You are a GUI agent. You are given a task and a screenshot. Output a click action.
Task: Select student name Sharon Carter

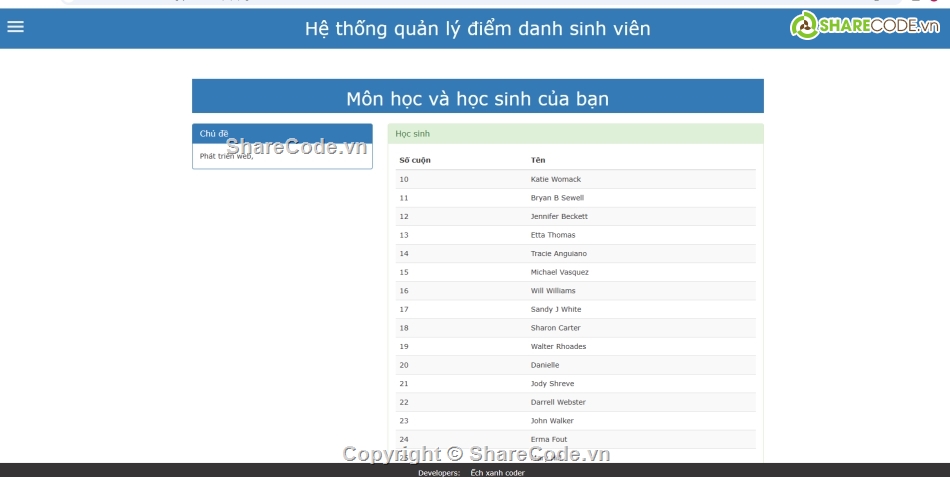[x=556, y=328]
